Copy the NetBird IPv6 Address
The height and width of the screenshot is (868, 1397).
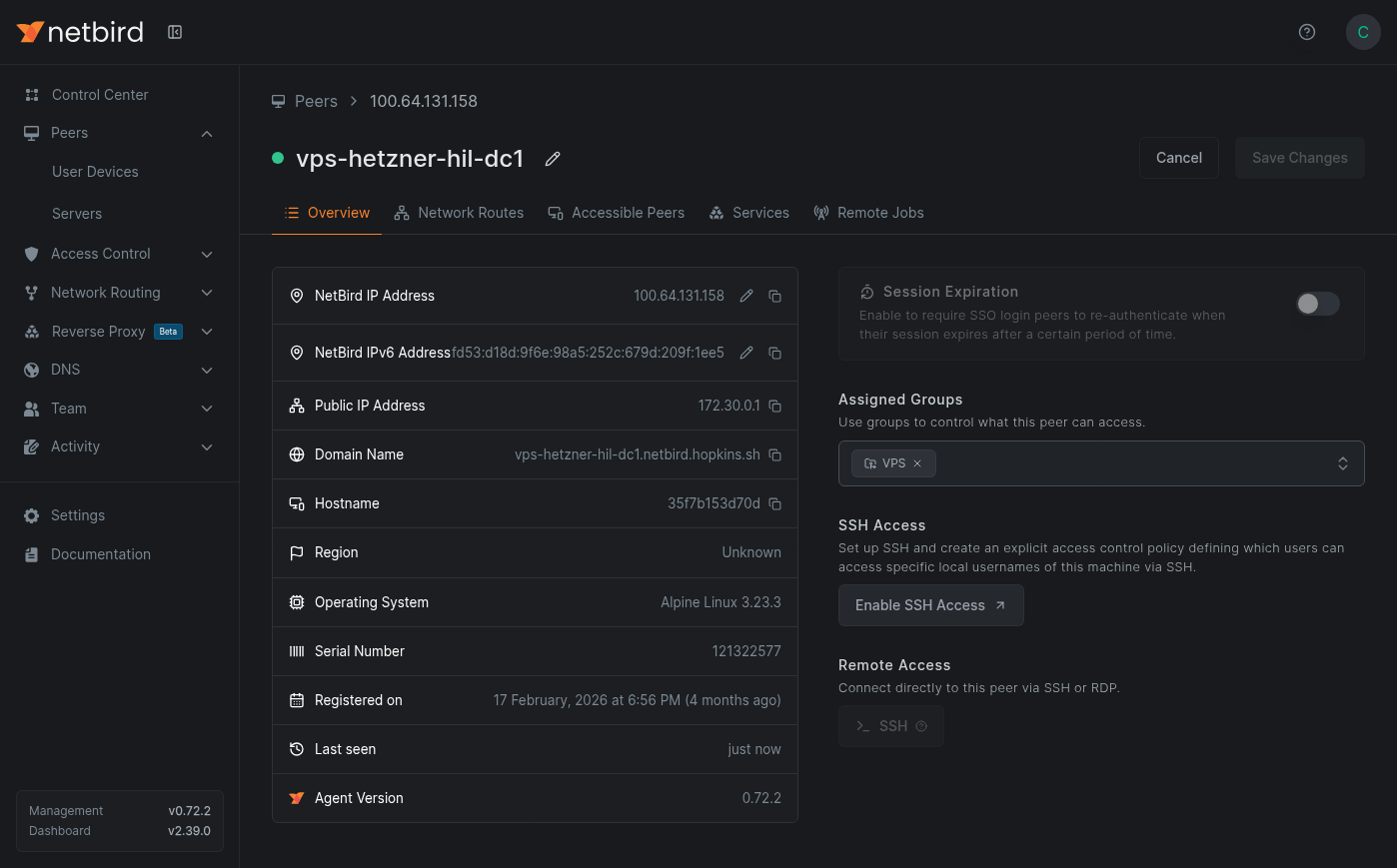[x=774, y=353]
